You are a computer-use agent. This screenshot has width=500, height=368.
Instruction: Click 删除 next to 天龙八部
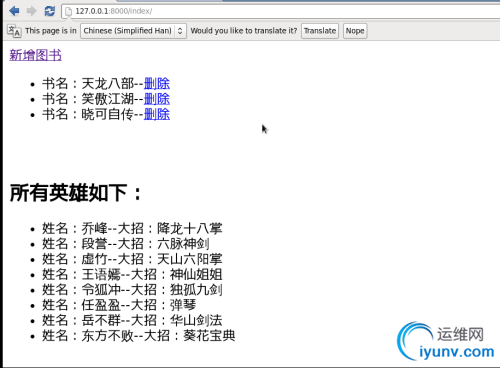click(157, 84)
